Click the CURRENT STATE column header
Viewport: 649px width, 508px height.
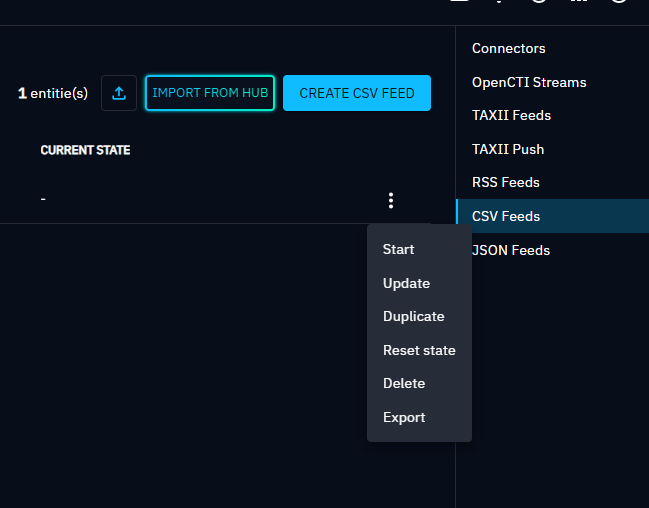point(85,150)
